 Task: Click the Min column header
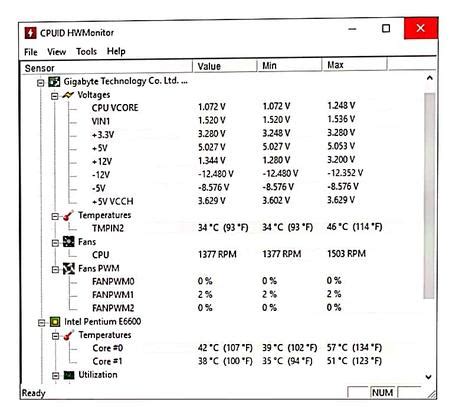click(289, 65)
